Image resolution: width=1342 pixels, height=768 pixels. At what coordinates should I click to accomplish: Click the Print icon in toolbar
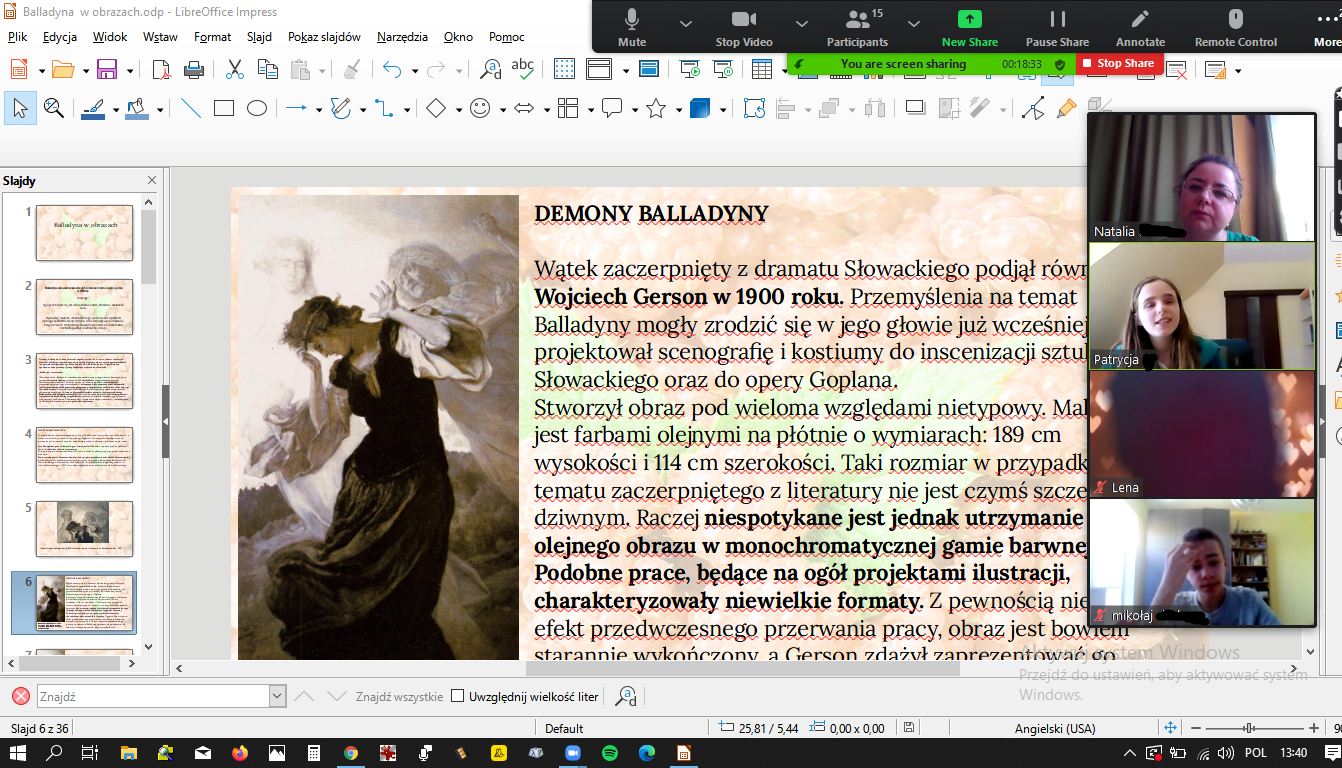(x=194, y=69)
